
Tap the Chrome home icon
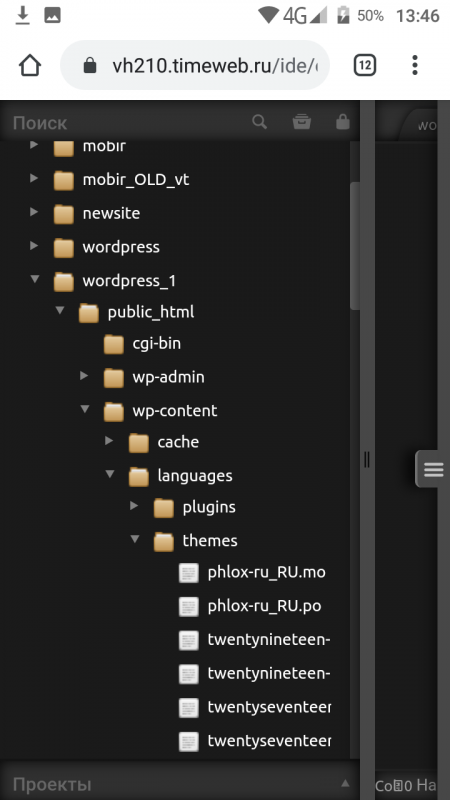coord(30,65)
